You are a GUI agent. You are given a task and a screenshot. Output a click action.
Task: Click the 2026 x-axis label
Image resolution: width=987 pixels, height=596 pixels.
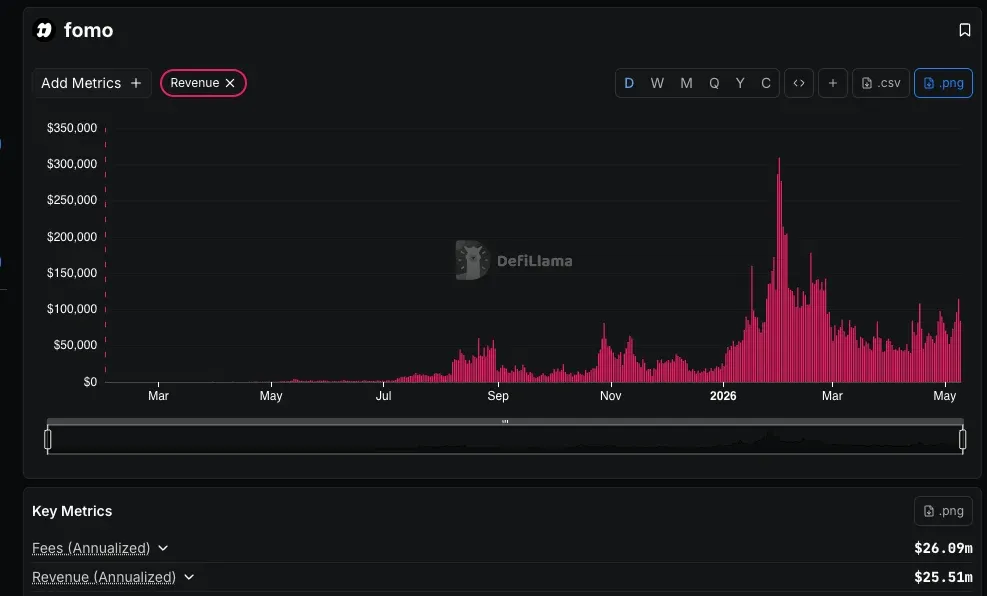point(723,396)
